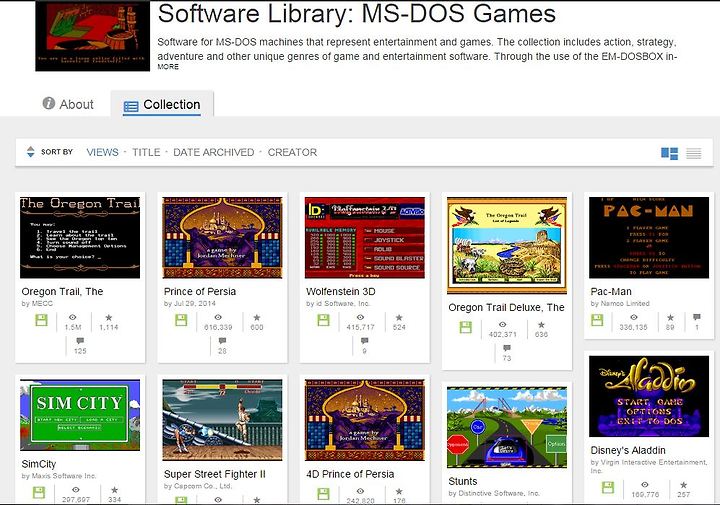The width and height of the screenshot is (720, 505).
Task: Click favorites star on Pac-Man card
Action: pos(670,317)
